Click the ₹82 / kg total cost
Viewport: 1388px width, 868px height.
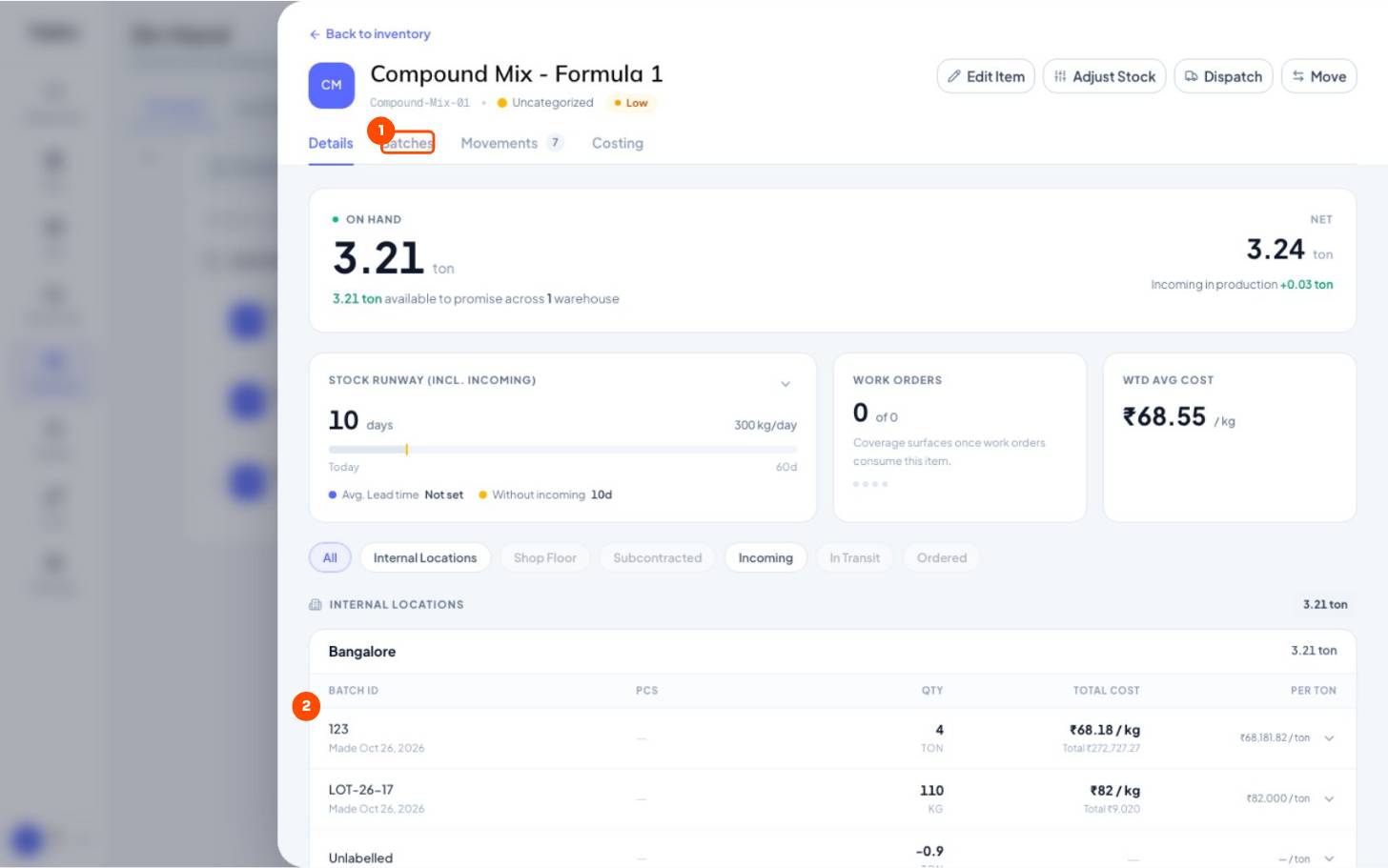tap(1115, 791)
